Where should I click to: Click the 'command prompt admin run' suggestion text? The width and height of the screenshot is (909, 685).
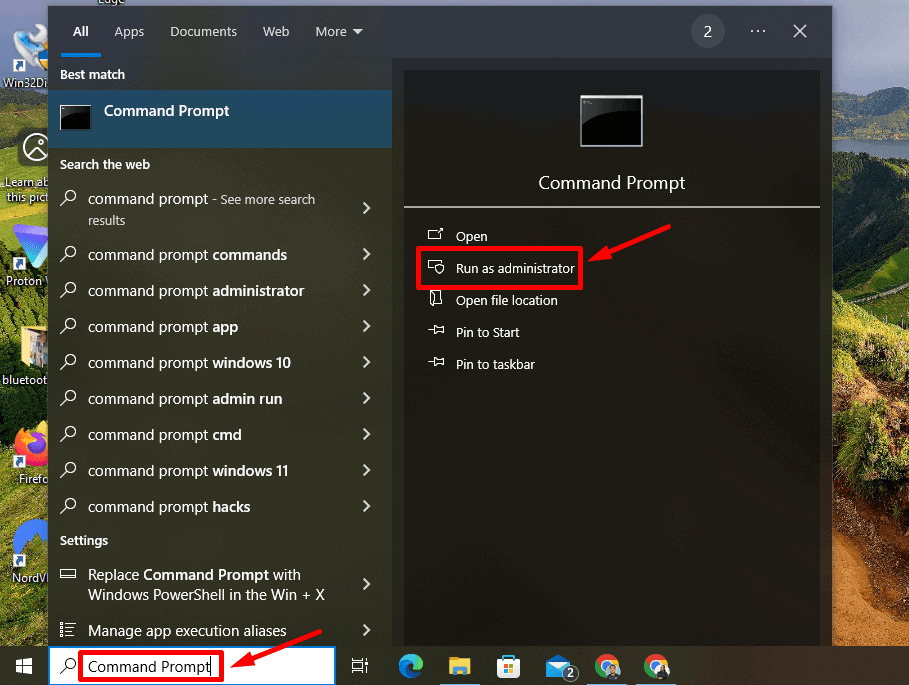185,399
